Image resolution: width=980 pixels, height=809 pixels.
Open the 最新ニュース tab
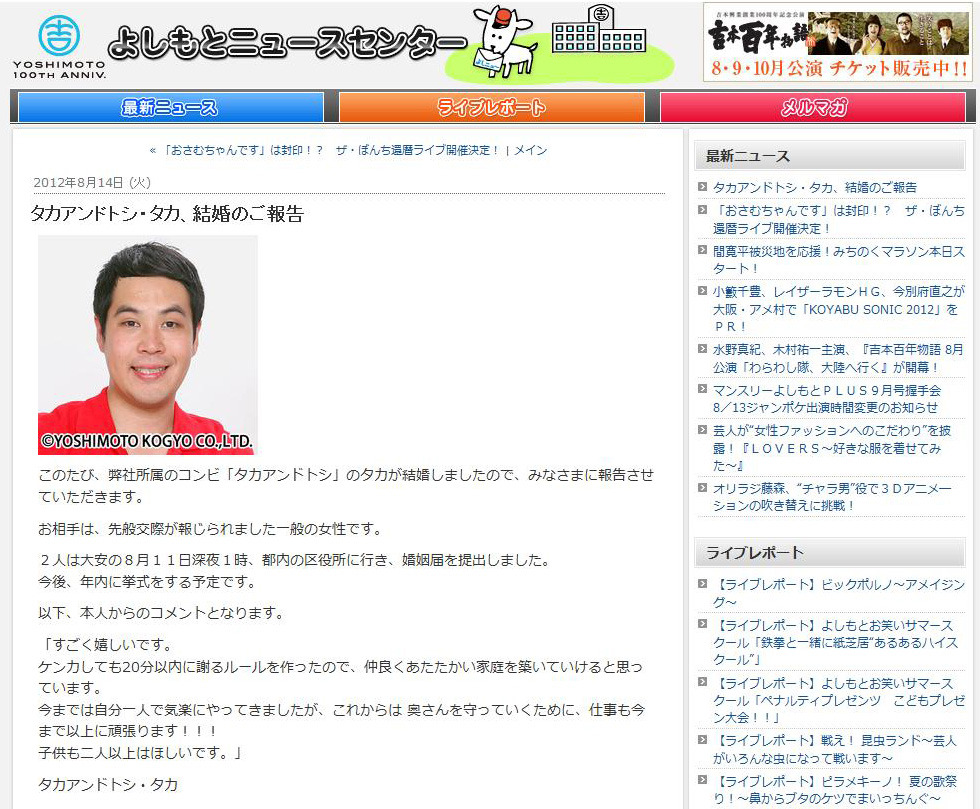(170, 108)
